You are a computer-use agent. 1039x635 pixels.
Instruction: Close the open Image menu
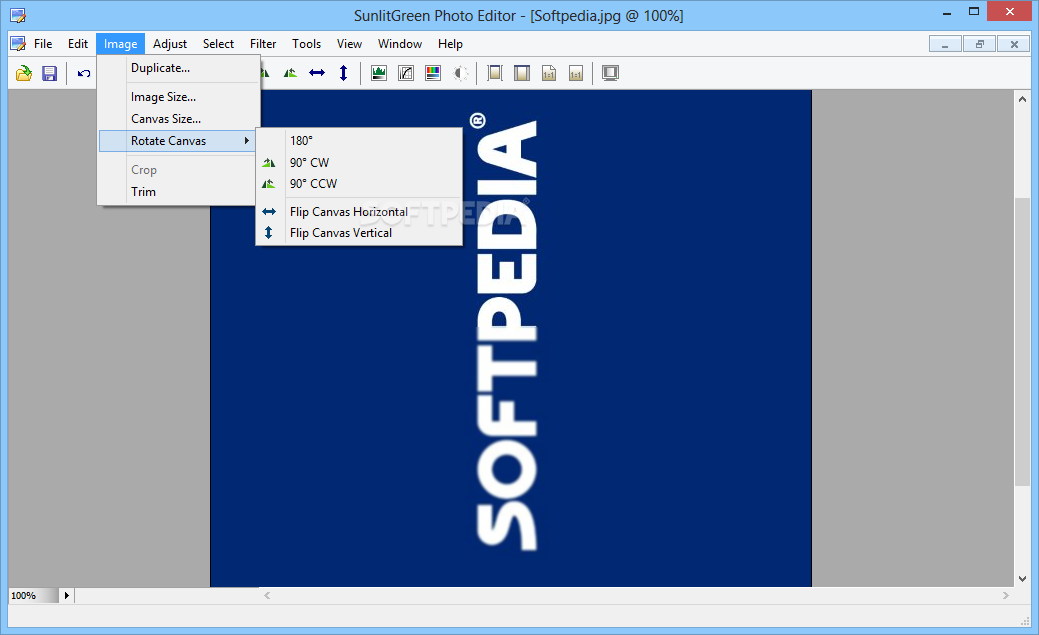pos(121,44)
